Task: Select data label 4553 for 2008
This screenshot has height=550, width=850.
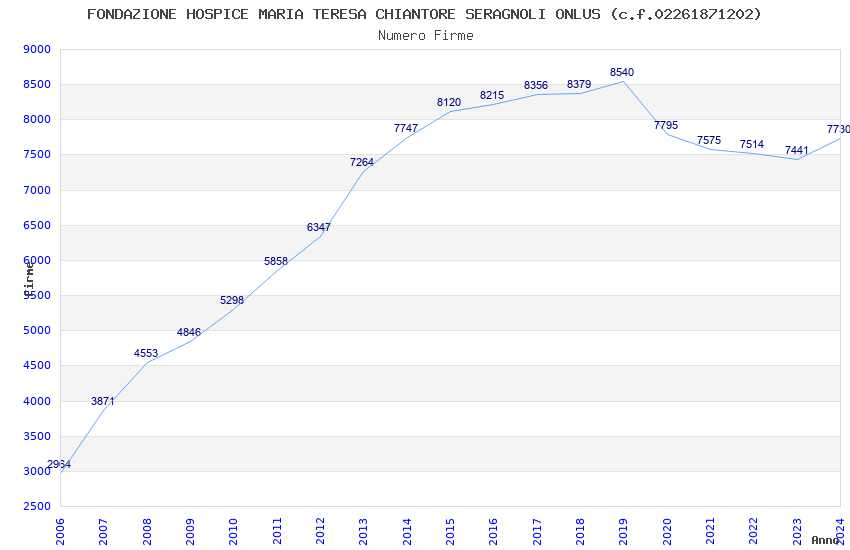Action: (146, 353)
